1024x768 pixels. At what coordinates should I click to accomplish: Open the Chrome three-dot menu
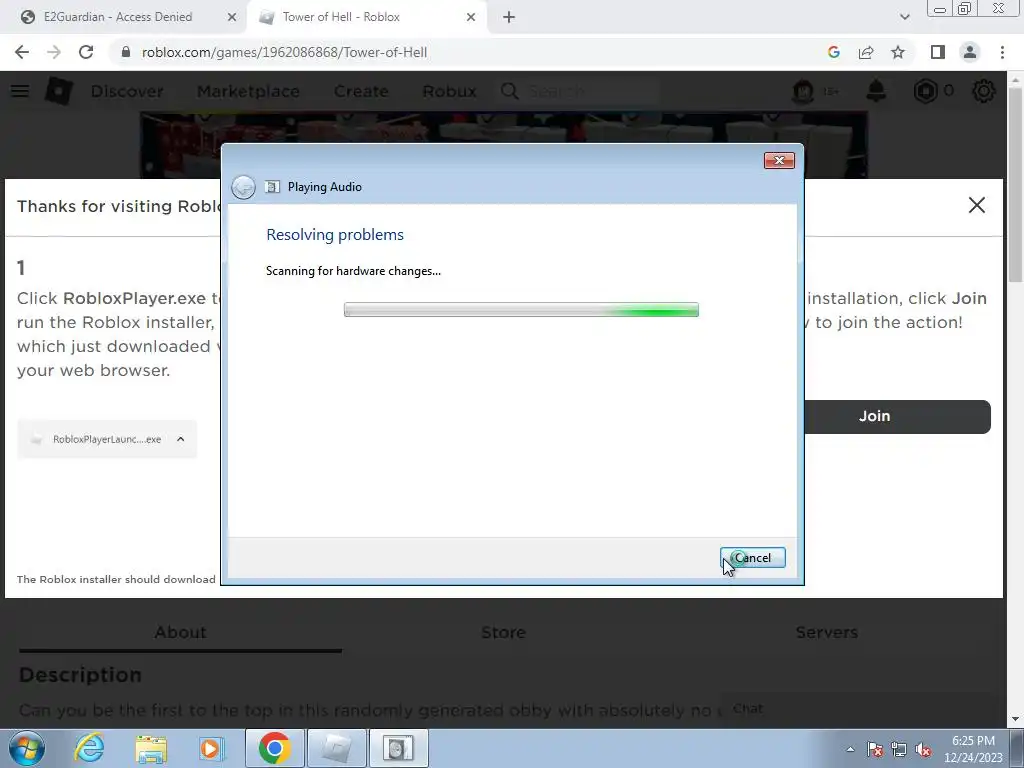(1002, 52)
